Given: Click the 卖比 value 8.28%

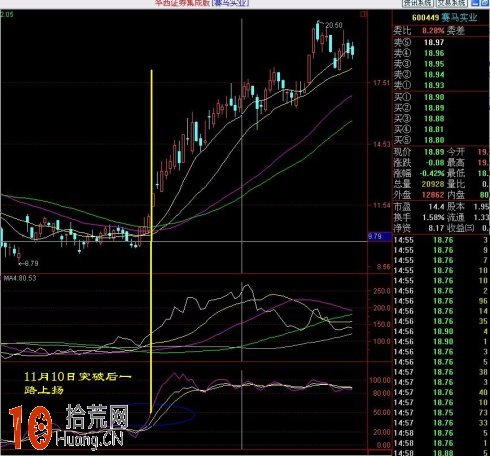Looking at the screenshot, I should 433,31.
